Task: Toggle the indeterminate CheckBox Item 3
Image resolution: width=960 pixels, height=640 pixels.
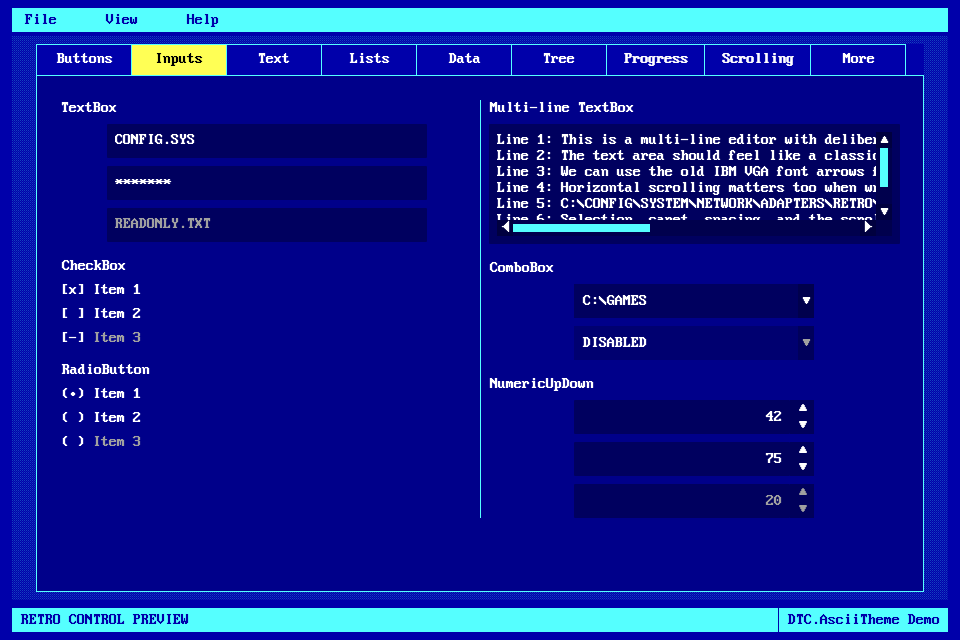Action: point(101,337)
